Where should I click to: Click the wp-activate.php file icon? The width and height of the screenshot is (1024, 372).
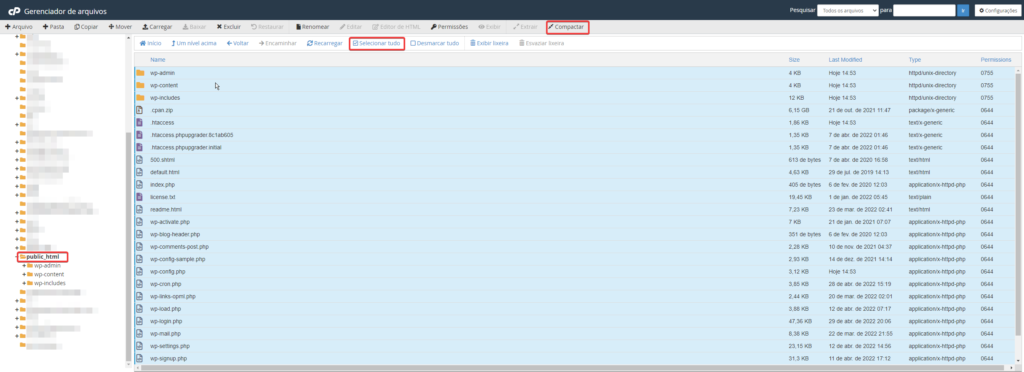coord(139,222)
